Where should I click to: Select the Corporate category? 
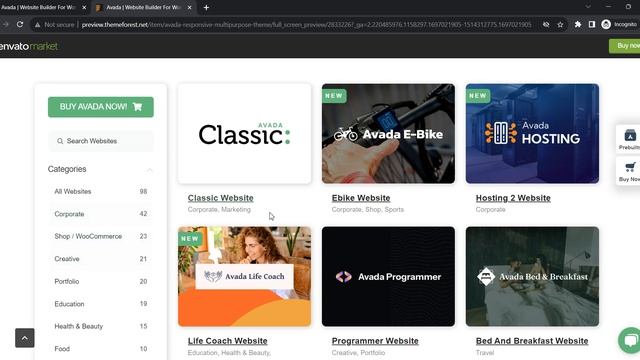point(101,214)
